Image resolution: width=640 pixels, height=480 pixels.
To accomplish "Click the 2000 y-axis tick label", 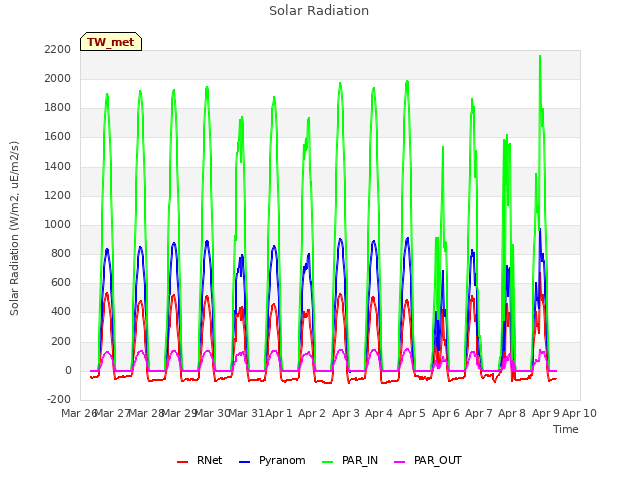I will [x=58, y=78].
